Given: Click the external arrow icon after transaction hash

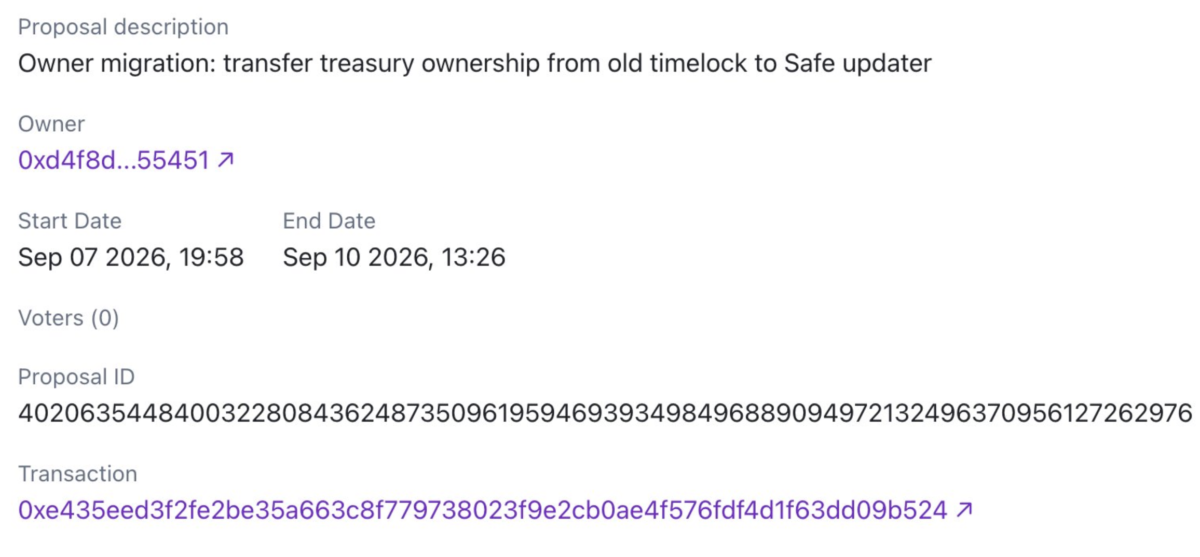Looking at the screenshot, I should tap(963, 510).
